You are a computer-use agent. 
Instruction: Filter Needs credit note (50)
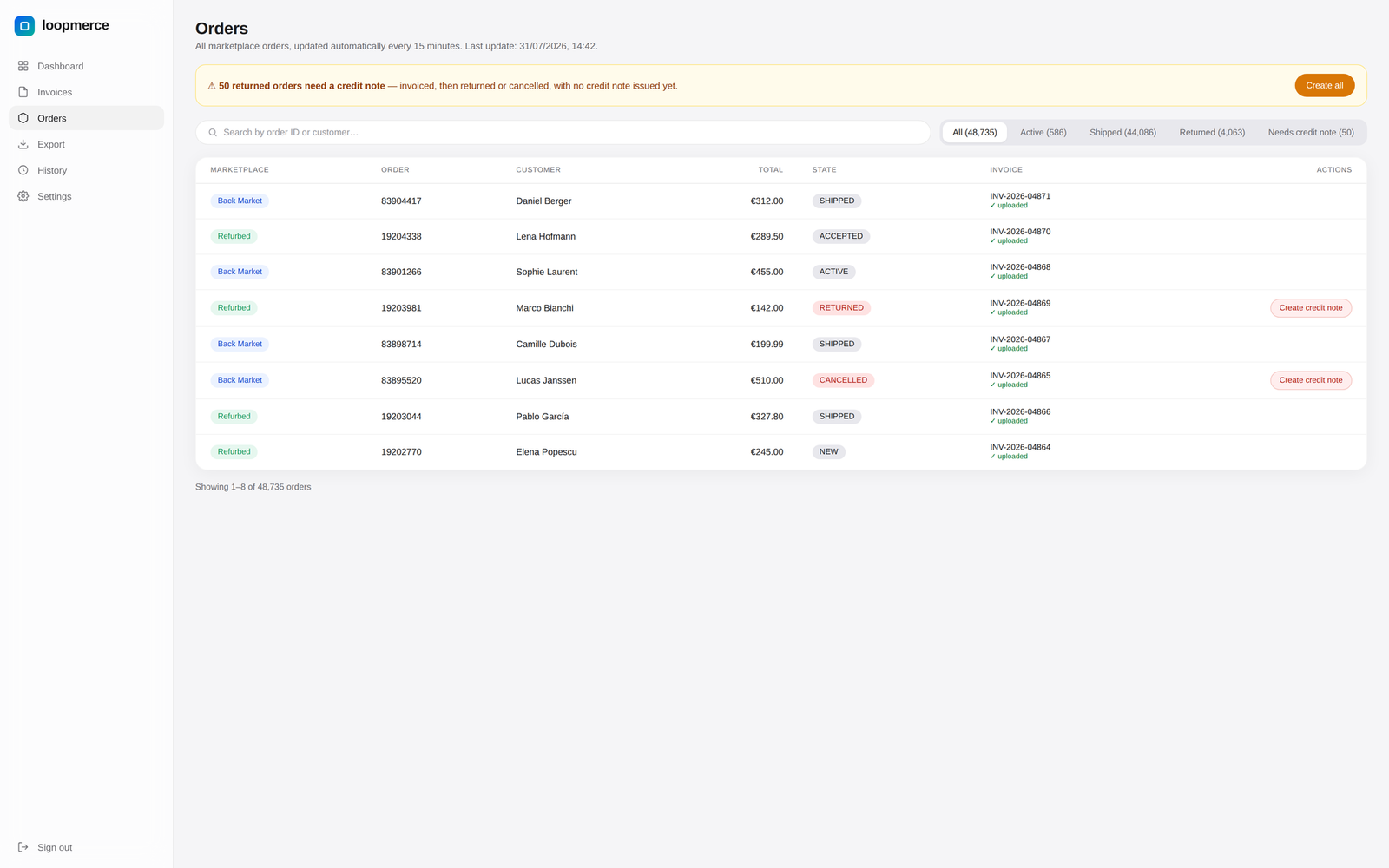(1311, 133)
